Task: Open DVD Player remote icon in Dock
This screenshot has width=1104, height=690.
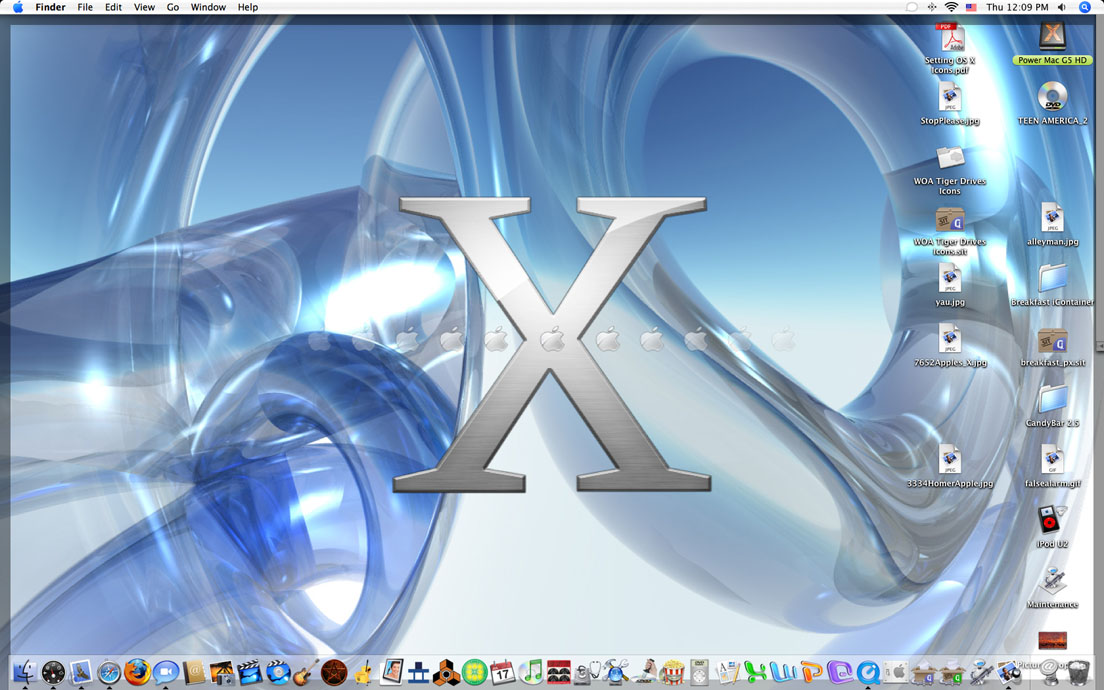Action: [699, 672]
